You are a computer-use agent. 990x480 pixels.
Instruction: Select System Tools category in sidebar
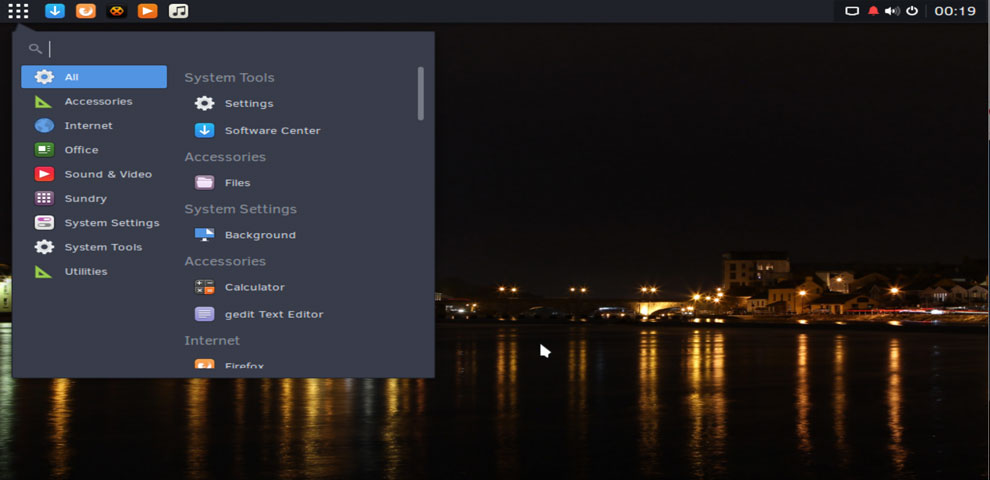tap(94, 247)
